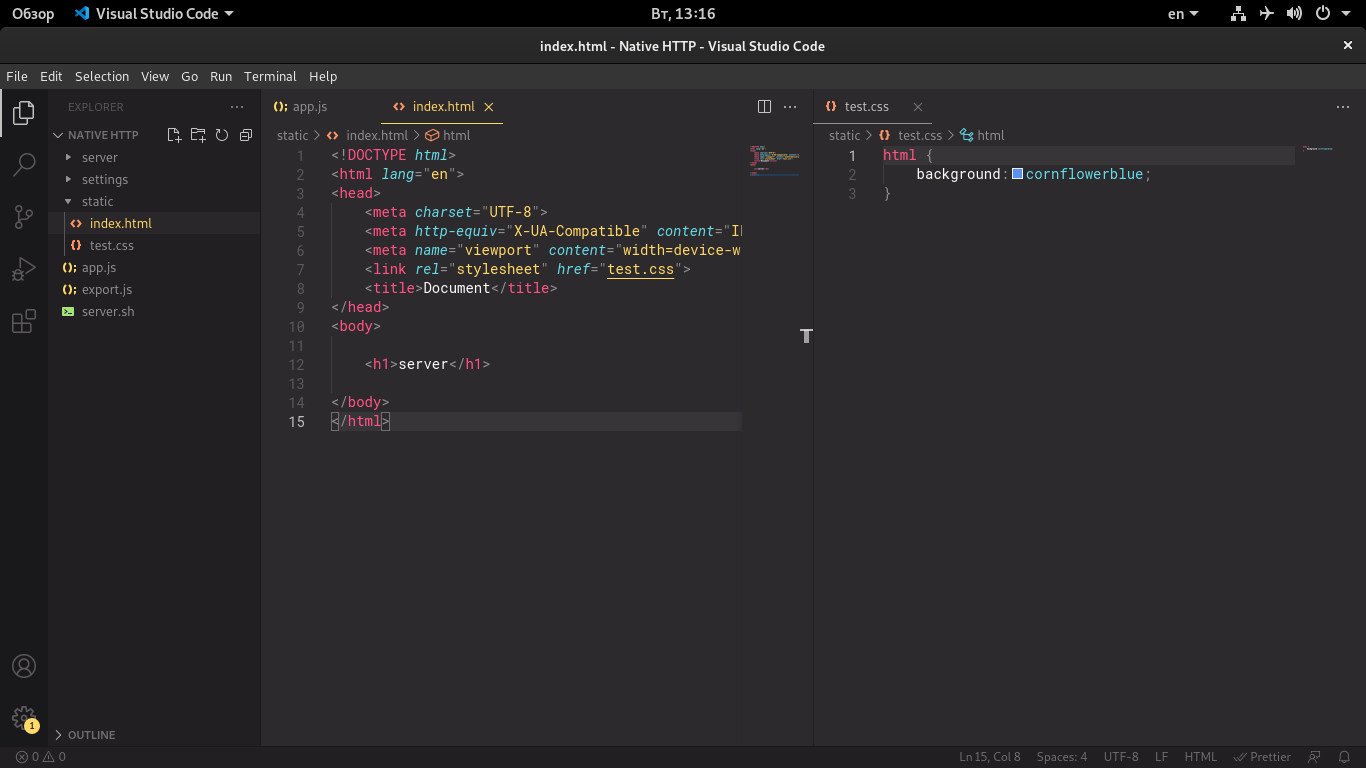Go to line via Ln 15, Col 8
Image resolution: width=1366 pixels, height=768 pixels.
click(x=990, y=757)
